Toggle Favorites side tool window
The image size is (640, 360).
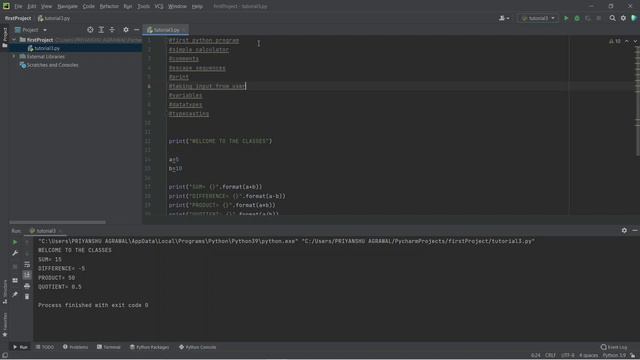[x=5, y=325]
